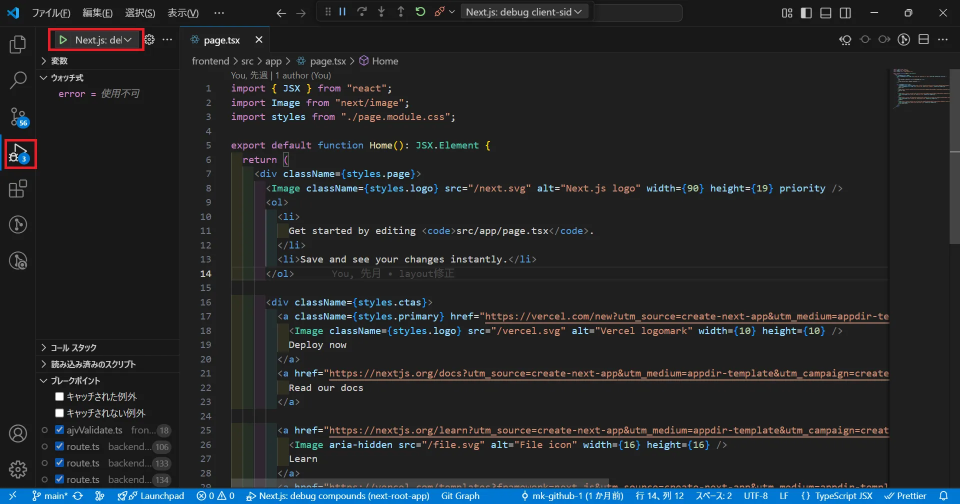Open more editor actions ellipsis

[x=943, y=40]
